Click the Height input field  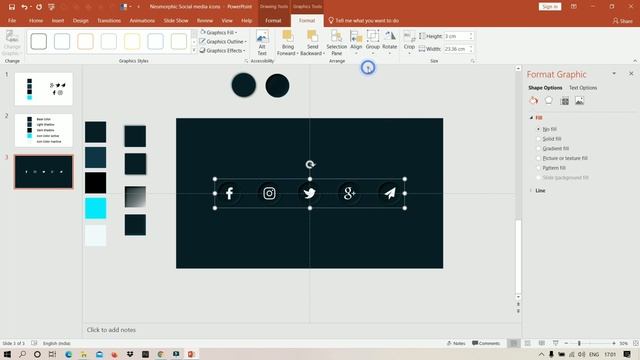point(456,36)
